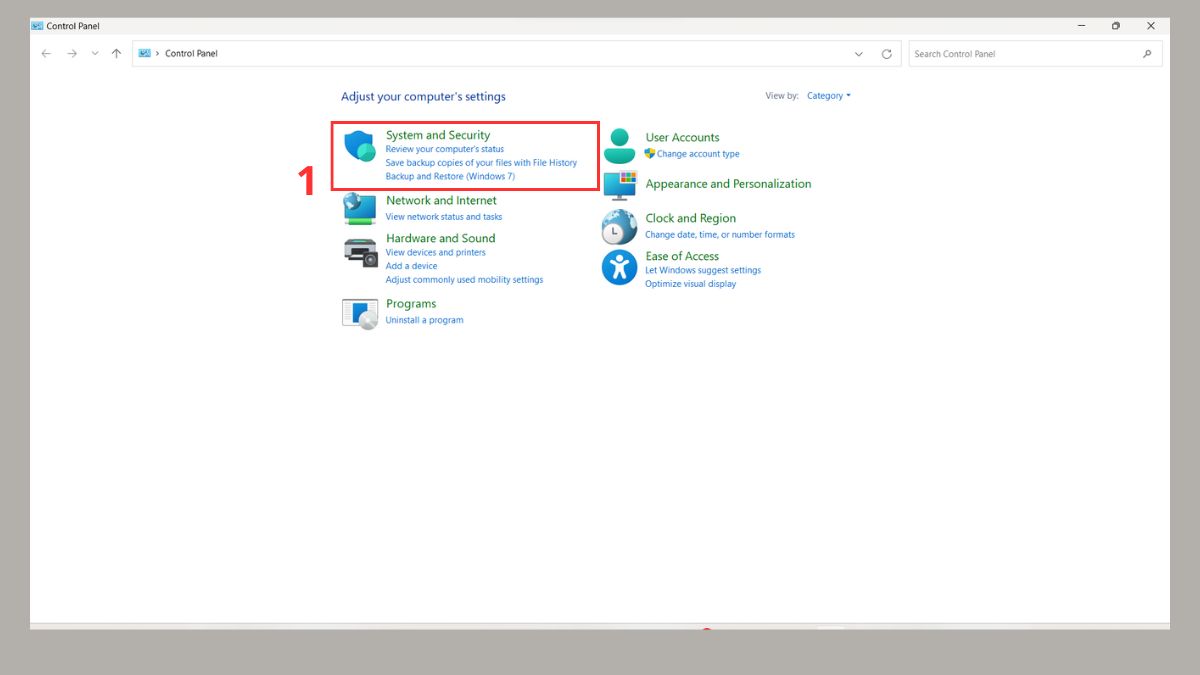Screen dimensions: 1200x675
Task: Click the System and Security shield icon
Action: 359,147
